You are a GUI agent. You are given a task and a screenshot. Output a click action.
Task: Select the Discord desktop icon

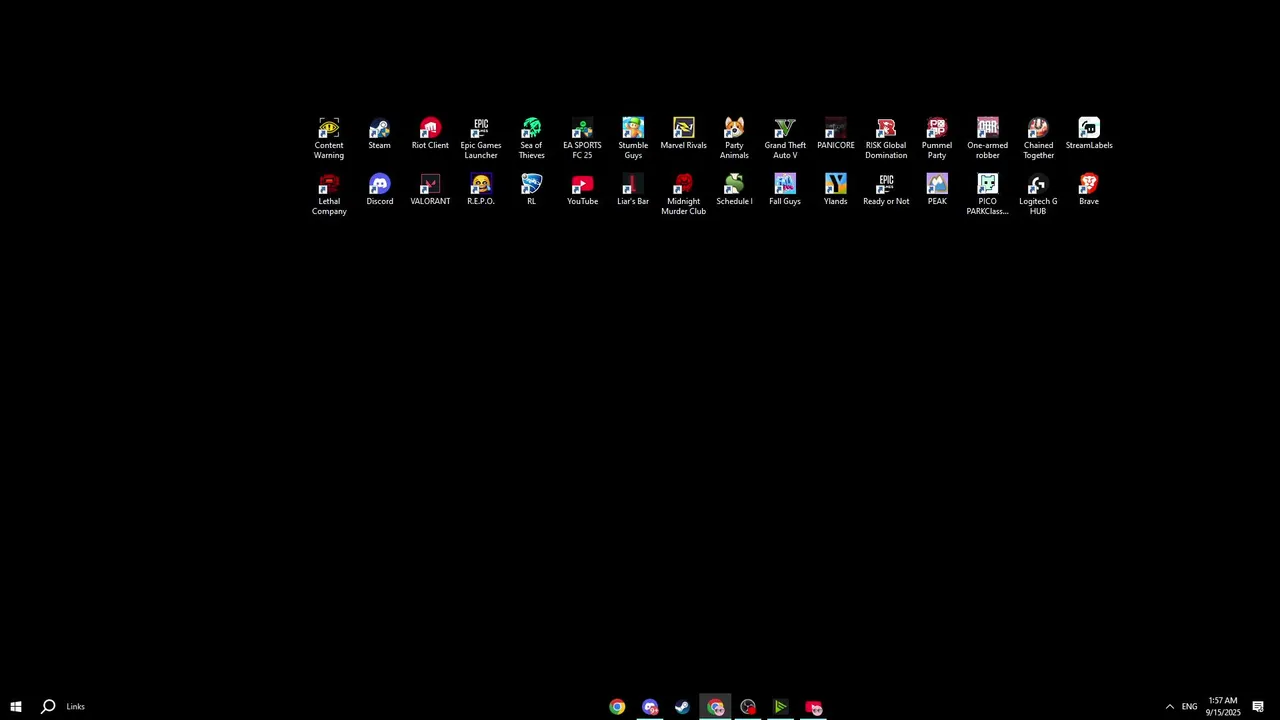click(379, 190)
